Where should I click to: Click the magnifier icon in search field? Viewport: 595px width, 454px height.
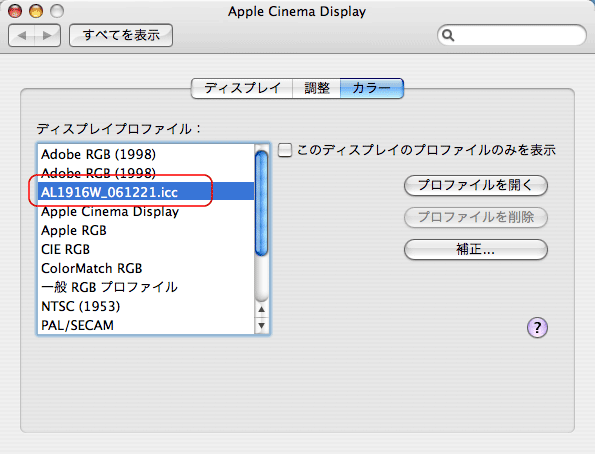click(x=448, y=35)
